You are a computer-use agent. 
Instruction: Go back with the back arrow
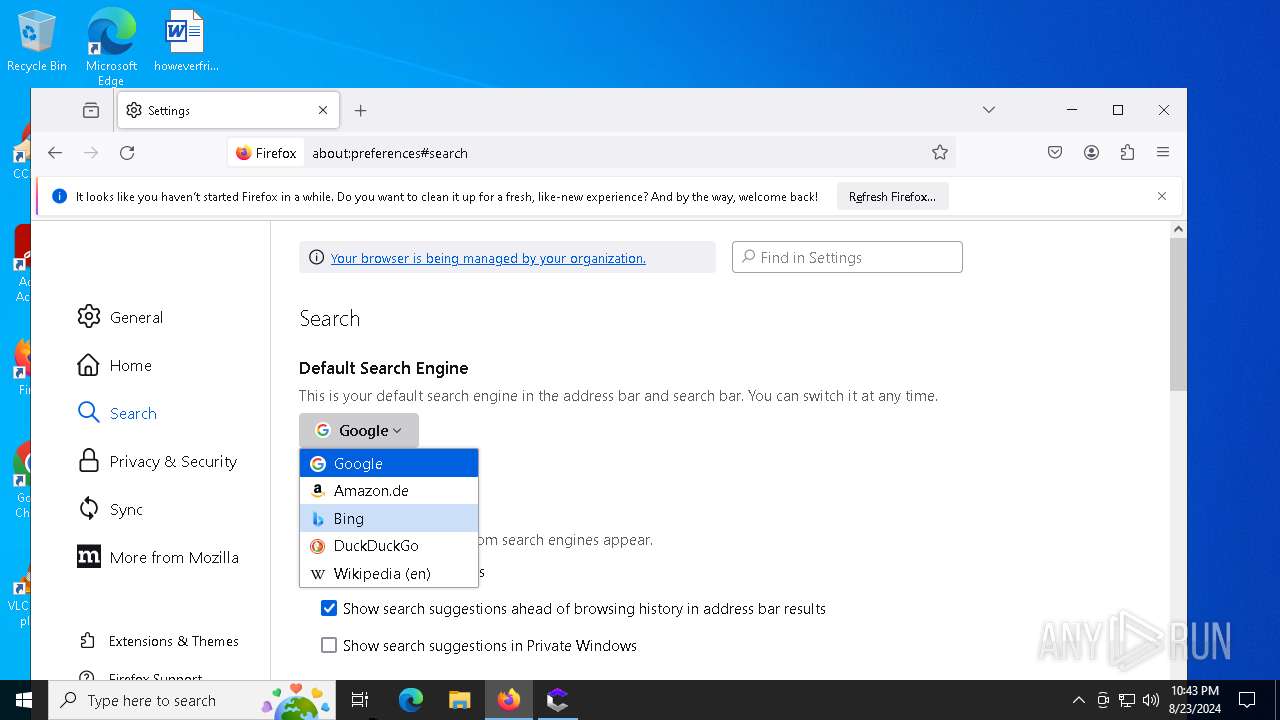55,153
